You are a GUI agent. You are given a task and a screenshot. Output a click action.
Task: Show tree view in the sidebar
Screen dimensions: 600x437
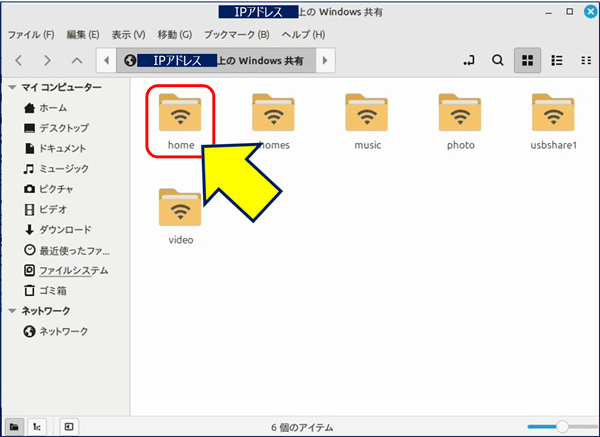pyautogui.click(x=37, y=427)
